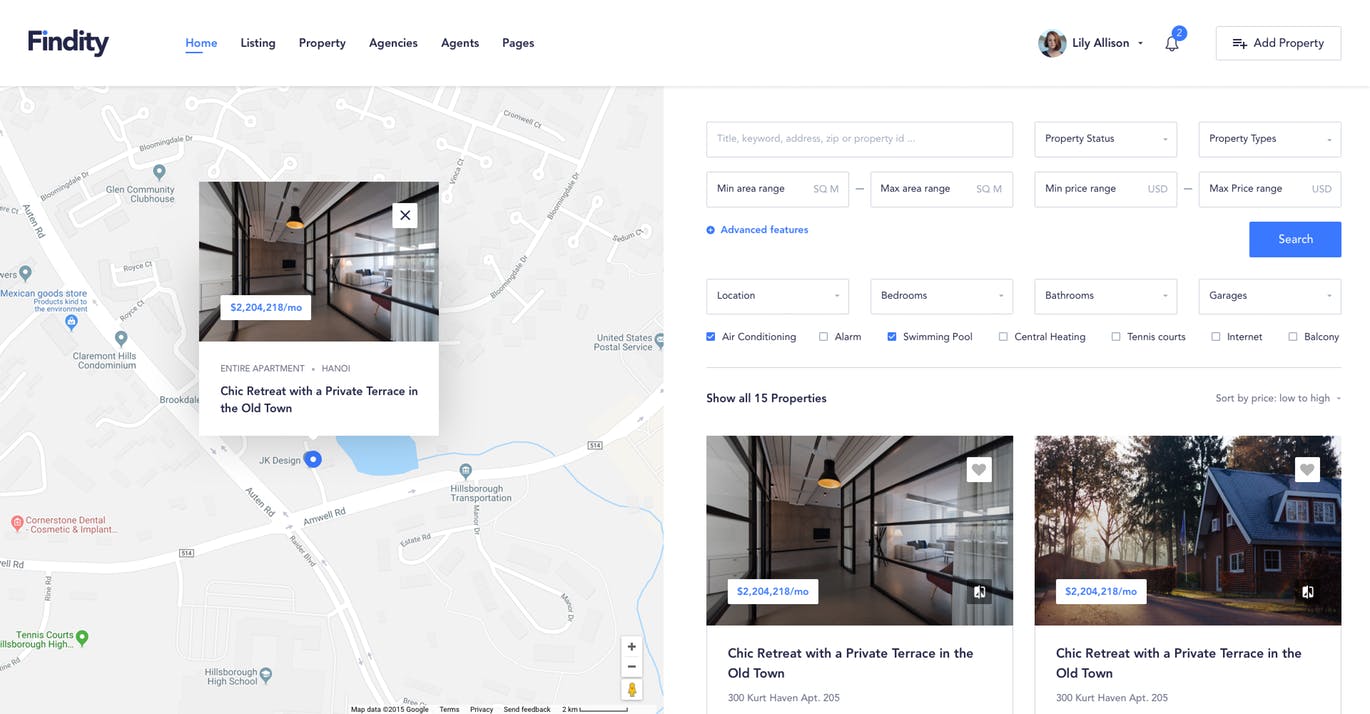Viewport: 1370px width, 714px height.
Task: Enable the Tennis courts filter
Action: (x=1115, y=336)
